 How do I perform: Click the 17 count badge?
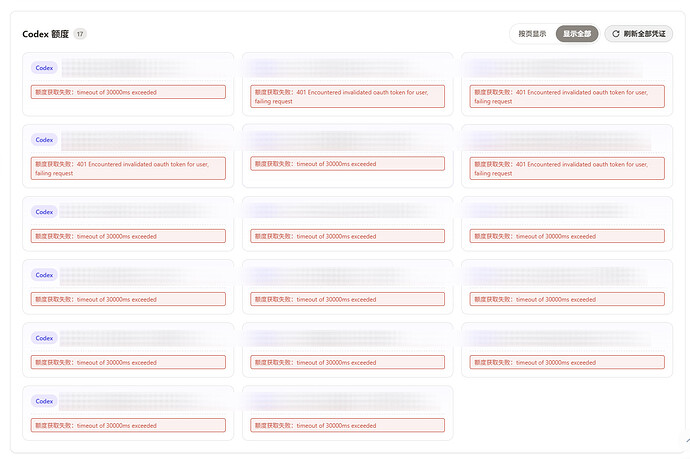click(x=80, y=34)
